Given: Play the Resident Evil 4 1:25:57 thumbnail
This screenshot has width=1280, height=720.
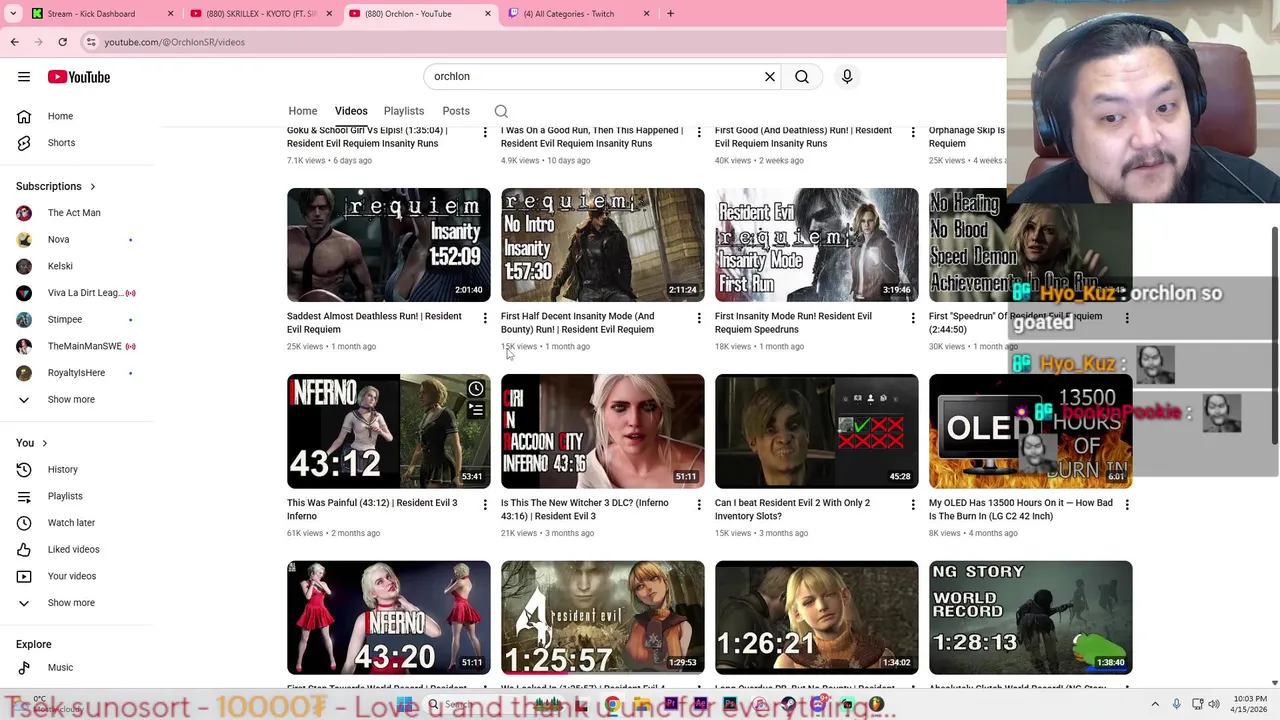Looking at the screenshot, I should click(603, 618).
